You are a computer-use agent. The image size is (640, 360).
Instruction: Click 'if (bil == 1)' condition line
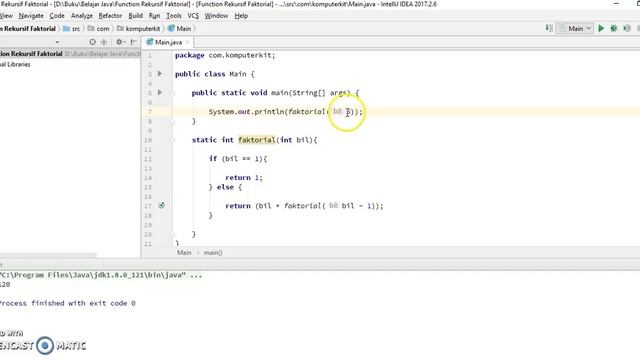(238, 158)
